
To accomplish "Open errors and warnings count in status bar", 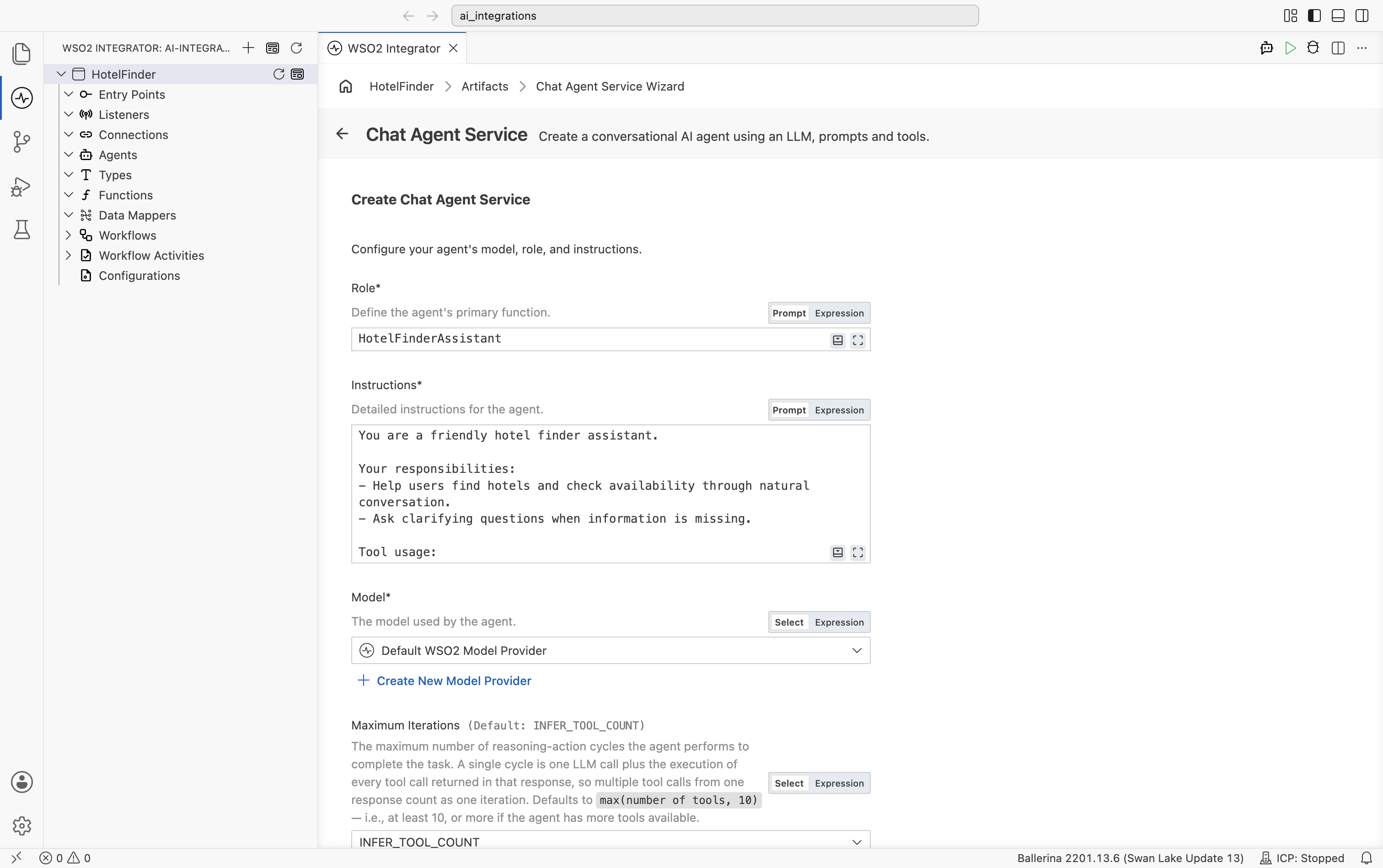I will (65, 857).
